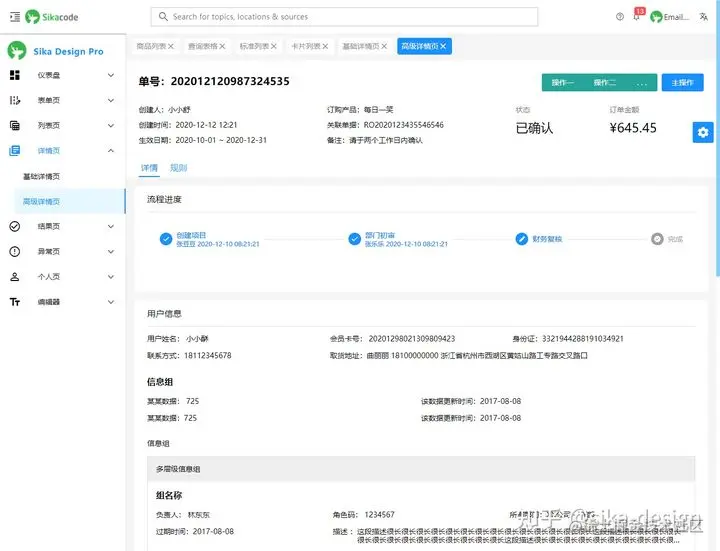This screenshot has height=551, width=720.
Task: Click the 已确认 status text
Action: [x=534, y=128]
